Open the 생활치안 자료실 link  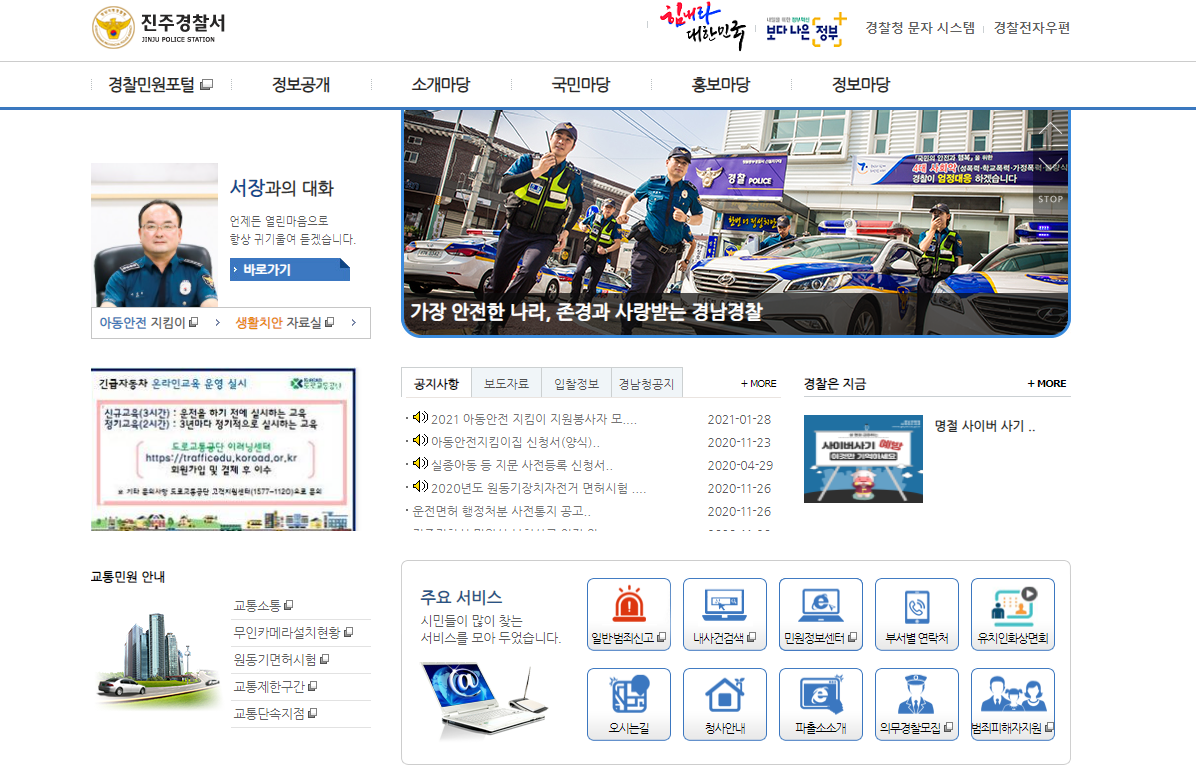[285, 323]
